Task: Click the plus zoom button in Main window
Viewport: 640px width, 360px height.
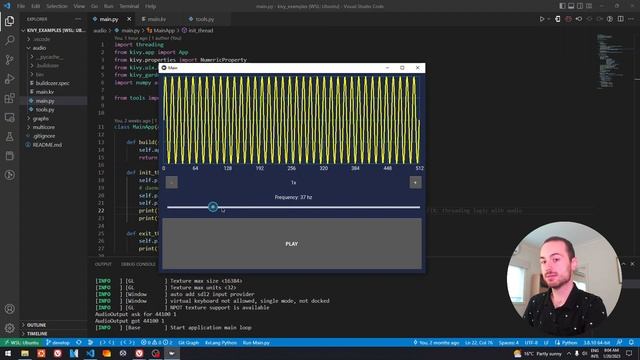Action: [415, 182]
